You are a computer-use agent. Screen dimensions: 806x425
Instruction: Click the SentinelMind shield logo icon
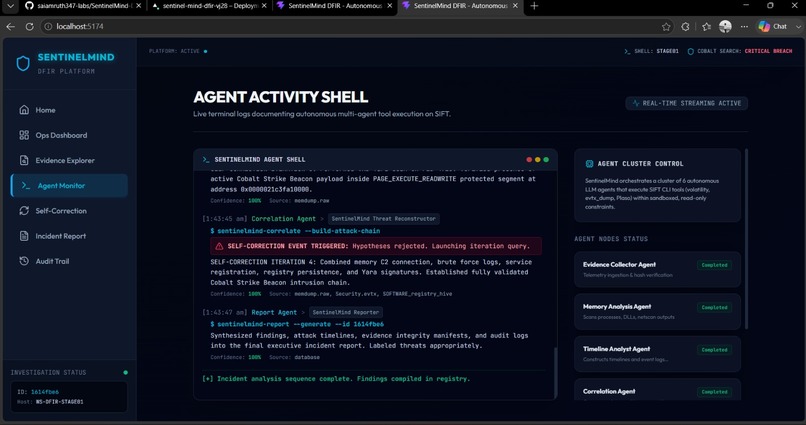[x=23, y=63]
